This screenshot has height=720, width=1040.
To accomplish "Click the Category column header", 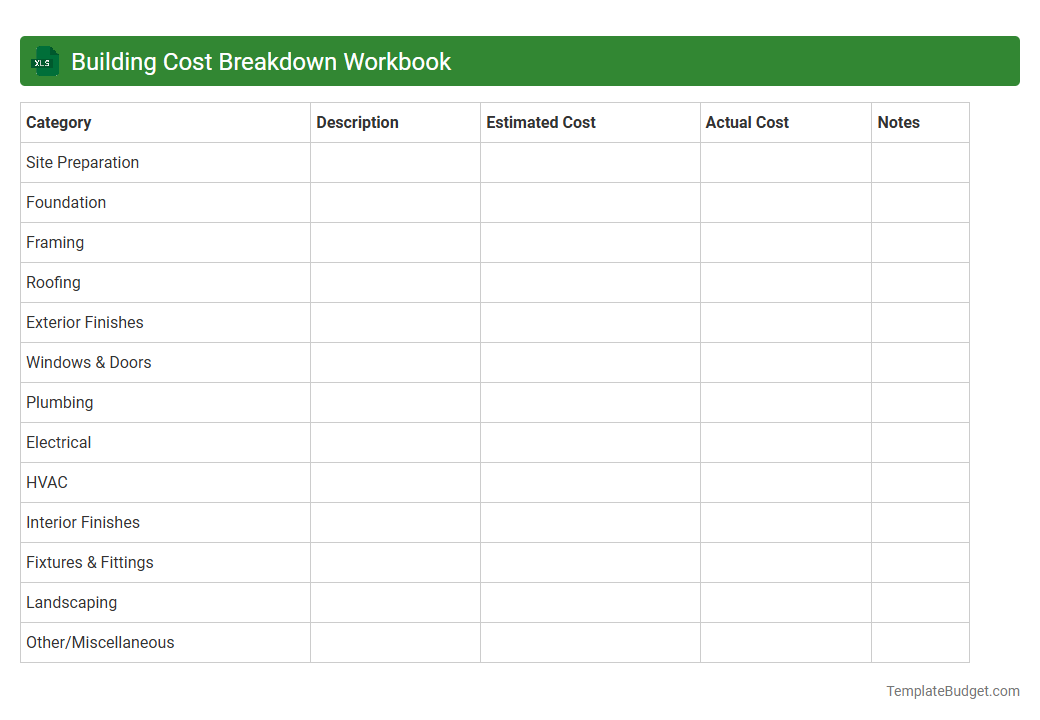I will pos(58,122).
